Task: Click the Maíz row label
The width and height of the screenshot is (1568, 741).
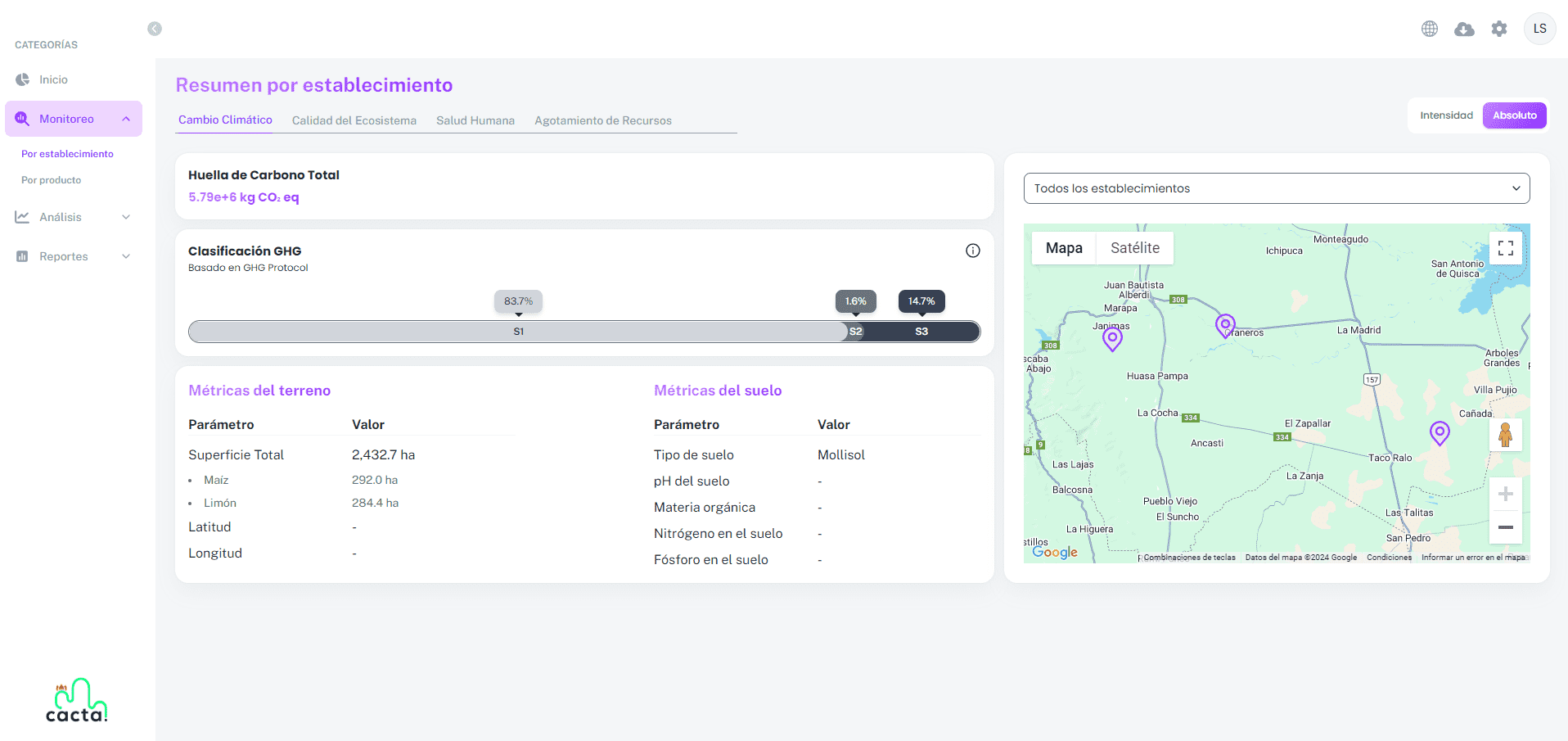Action: 216,480
